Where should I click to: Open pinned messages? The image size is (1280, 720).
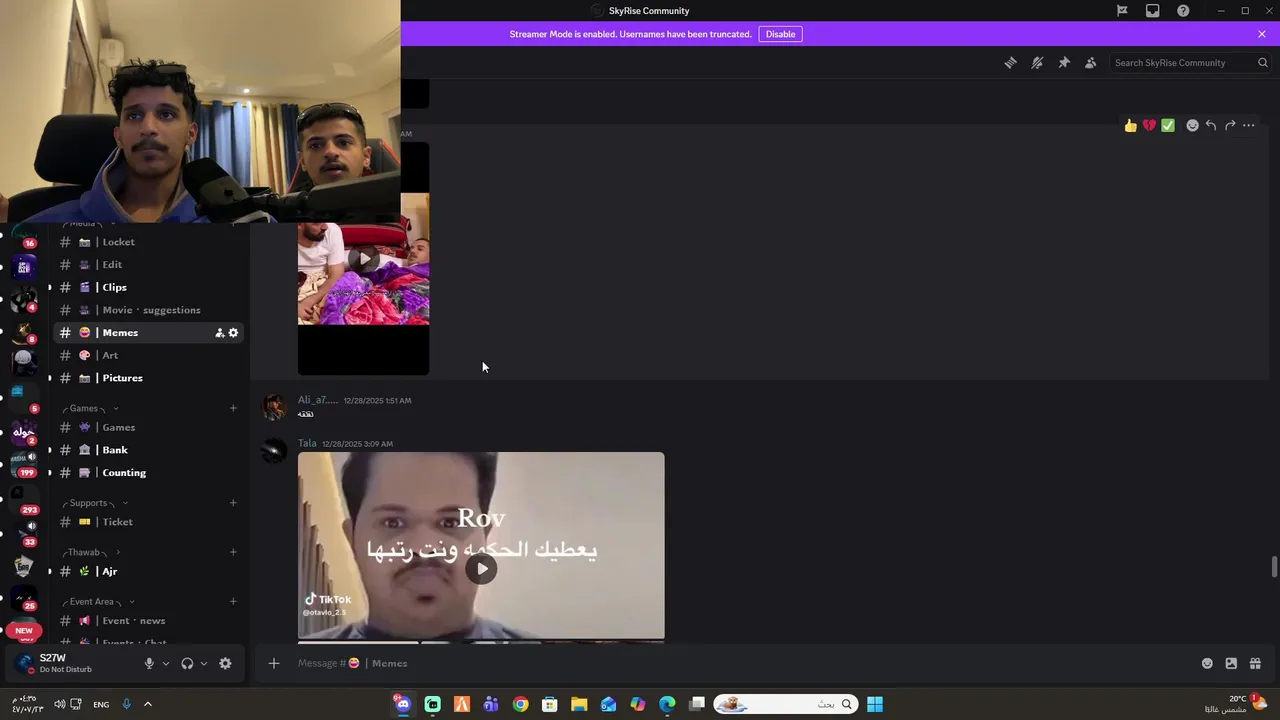pos(1064,62)
